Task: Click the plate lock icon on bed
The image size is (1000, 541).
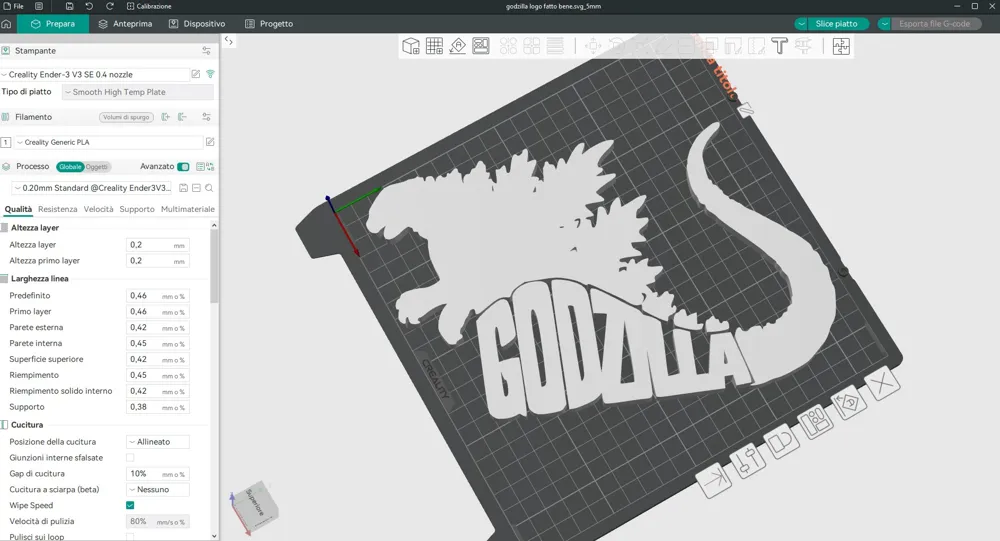Action: point(782,441)
